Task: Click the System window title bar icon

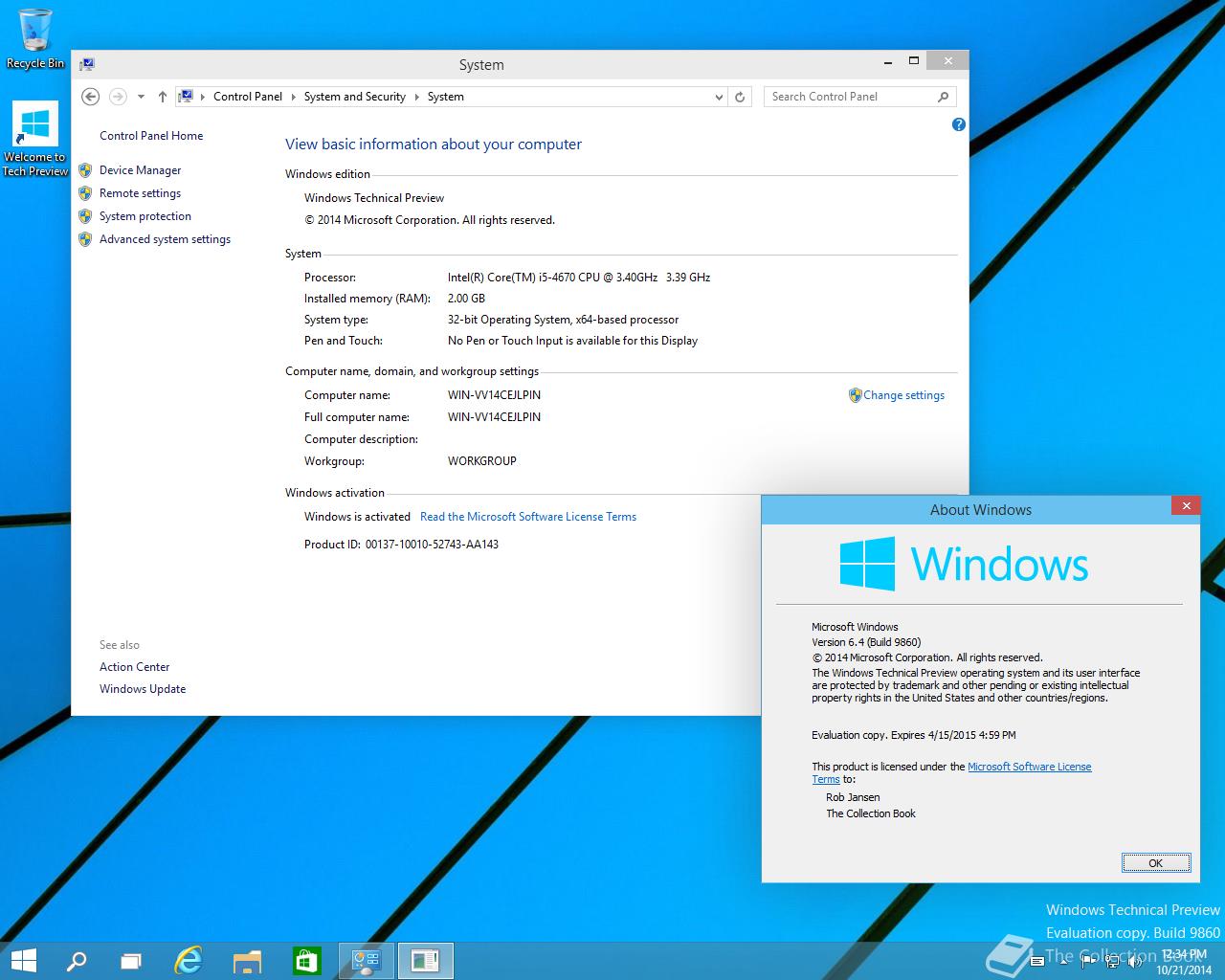Action: pos(87,64)
